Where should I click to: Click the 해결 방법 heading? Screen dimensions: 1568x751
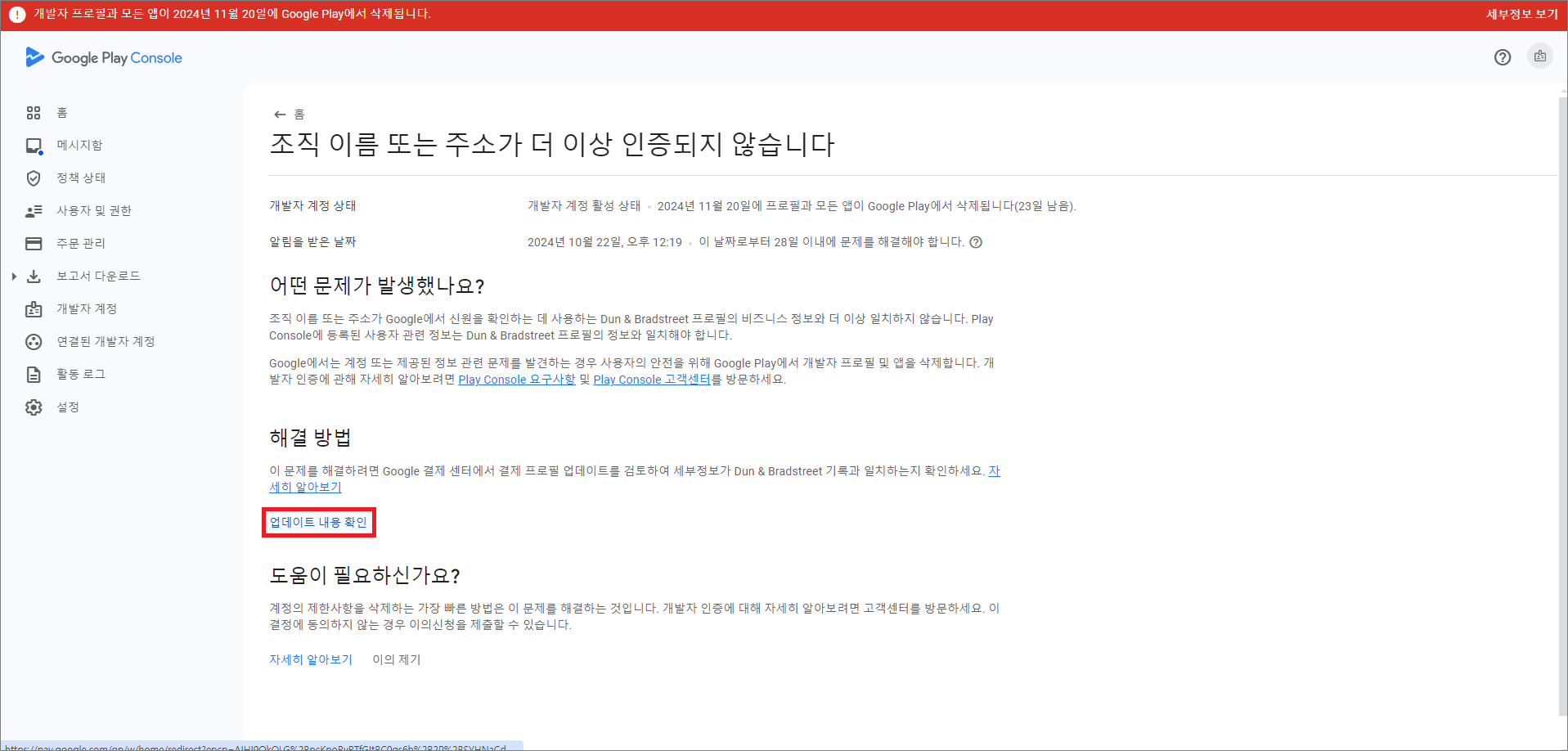coord(310,438)
